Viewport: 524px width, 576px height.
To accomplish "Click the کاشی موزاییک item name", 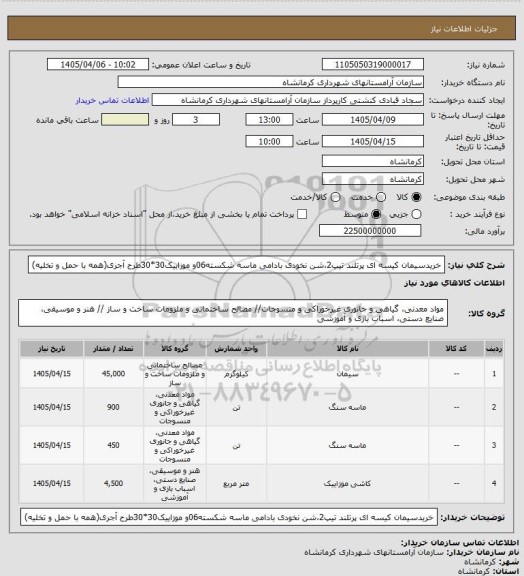I will click(x=348, y=484).
